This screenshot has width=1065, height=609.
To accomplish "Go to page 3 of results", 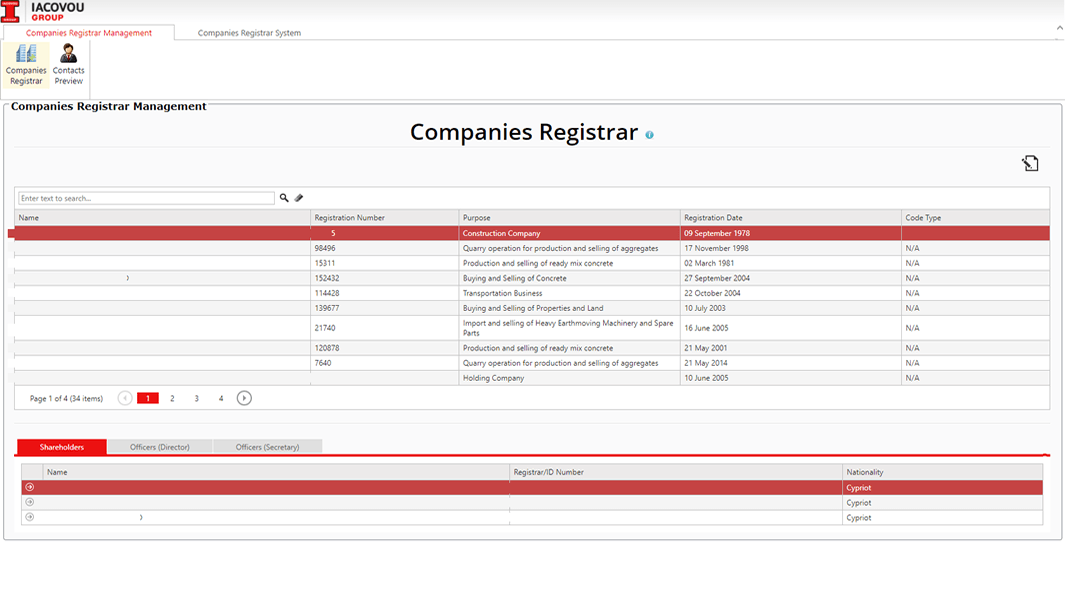I will [196, 398].
